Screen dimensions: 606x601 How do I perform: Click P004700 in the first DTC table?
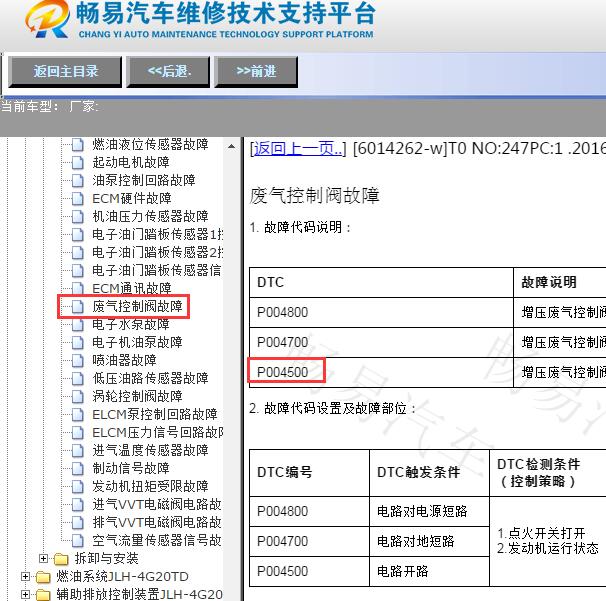tap(283, 342)
